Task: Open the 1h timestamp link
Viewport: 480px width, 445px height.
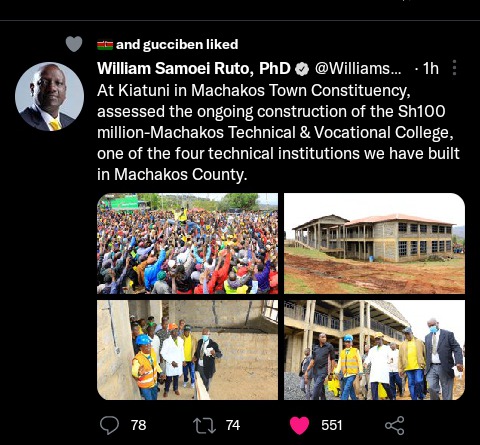Action: tap(431, 69)
